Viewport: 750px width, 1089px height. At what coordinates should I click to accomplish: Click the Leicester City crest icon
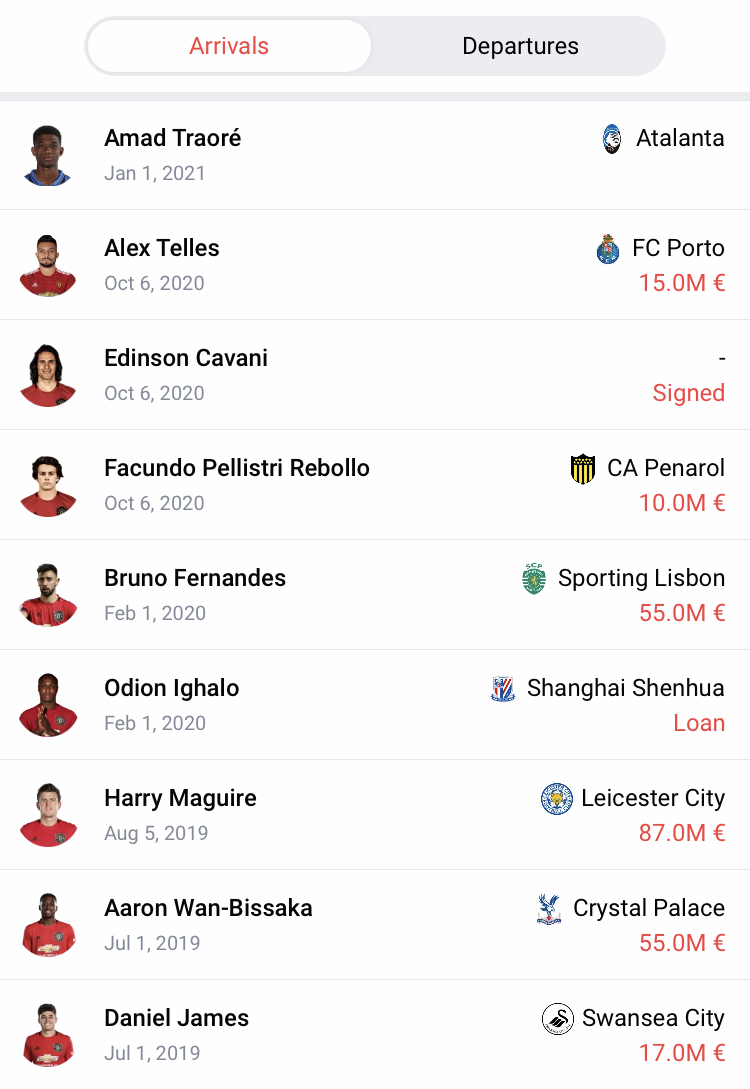pos(557,799)
